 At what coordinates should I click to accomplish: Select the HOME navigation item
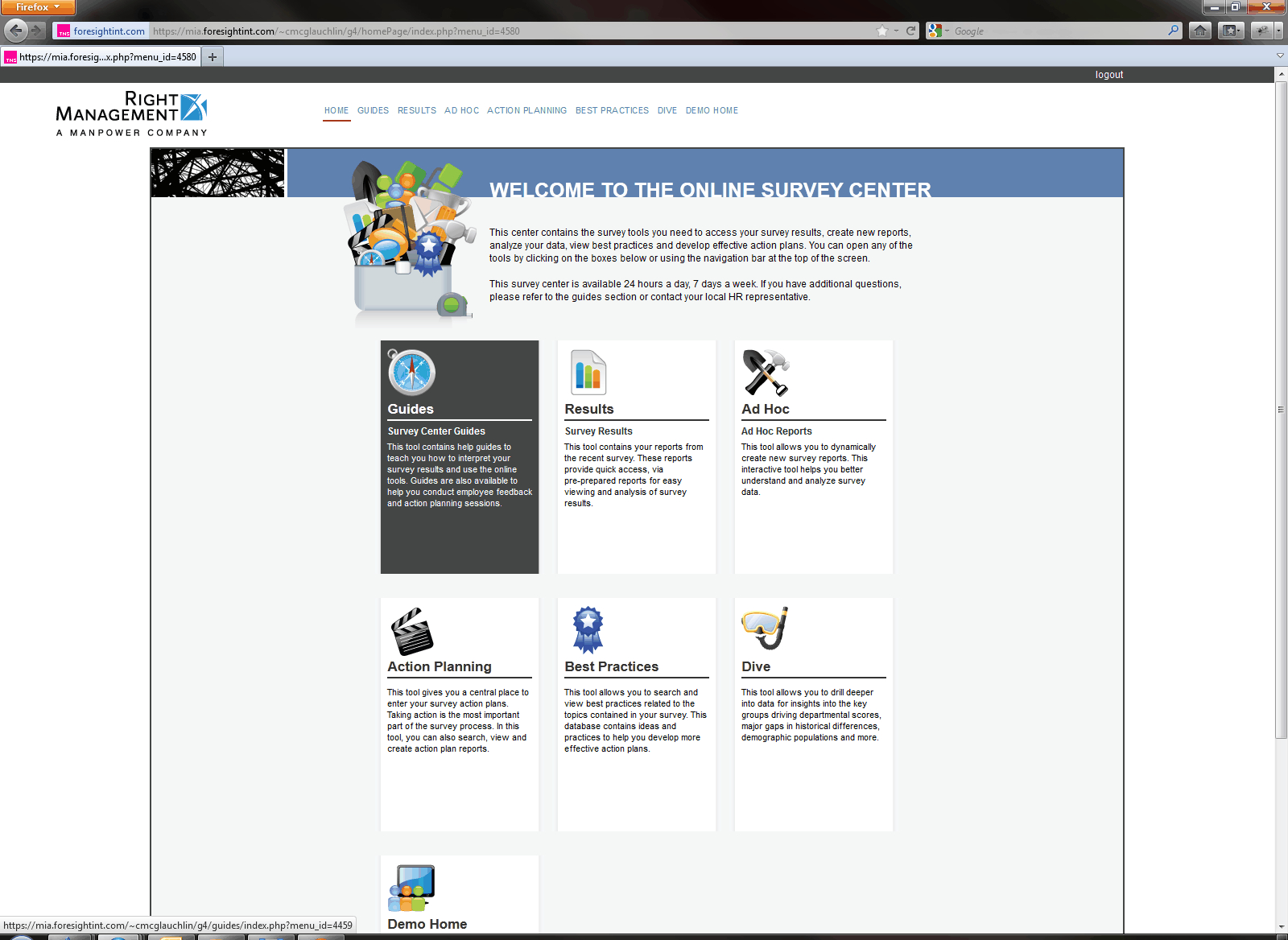[336, 110]
